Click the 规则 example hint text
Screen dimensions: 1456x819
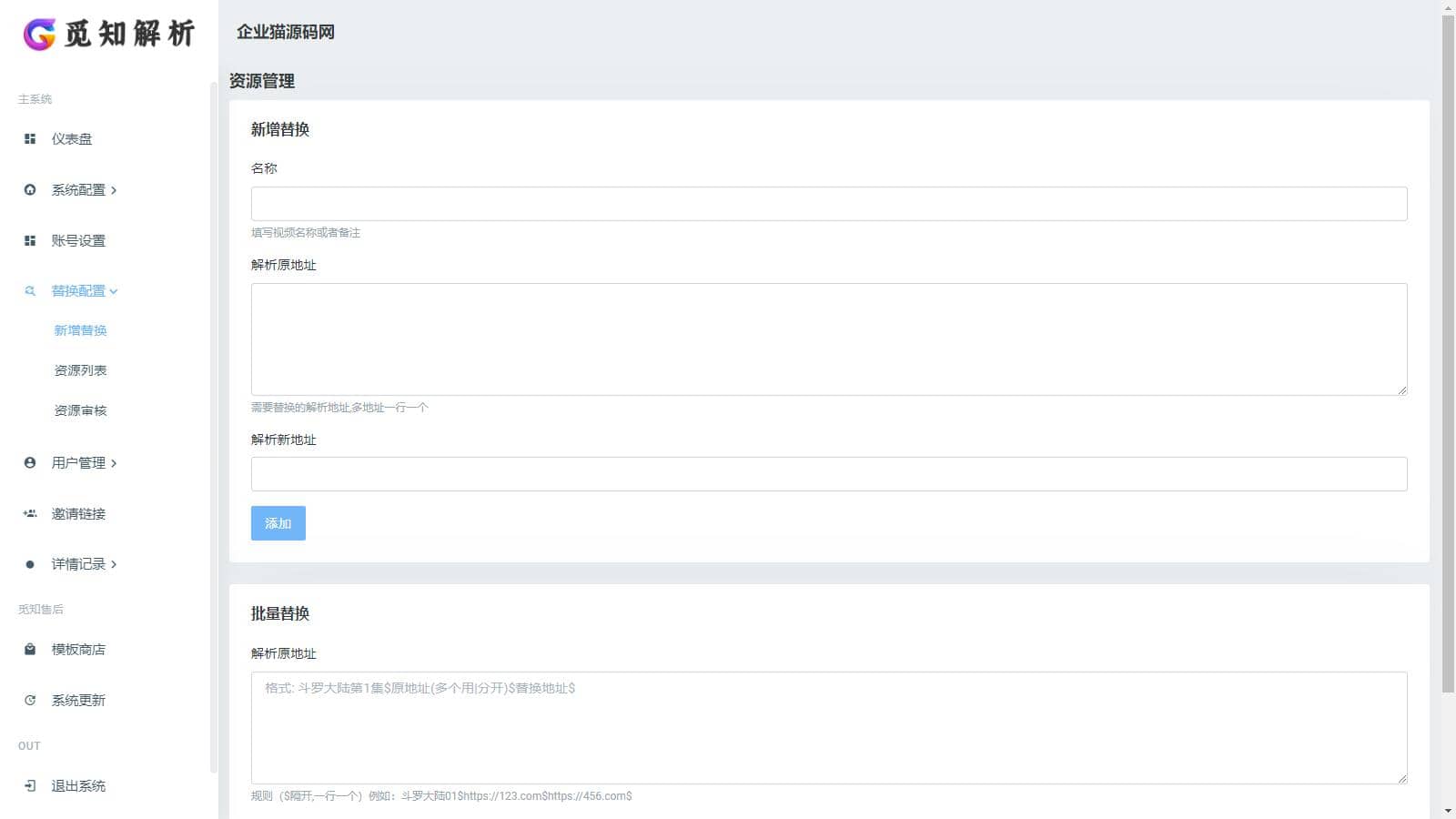point(441,796)
